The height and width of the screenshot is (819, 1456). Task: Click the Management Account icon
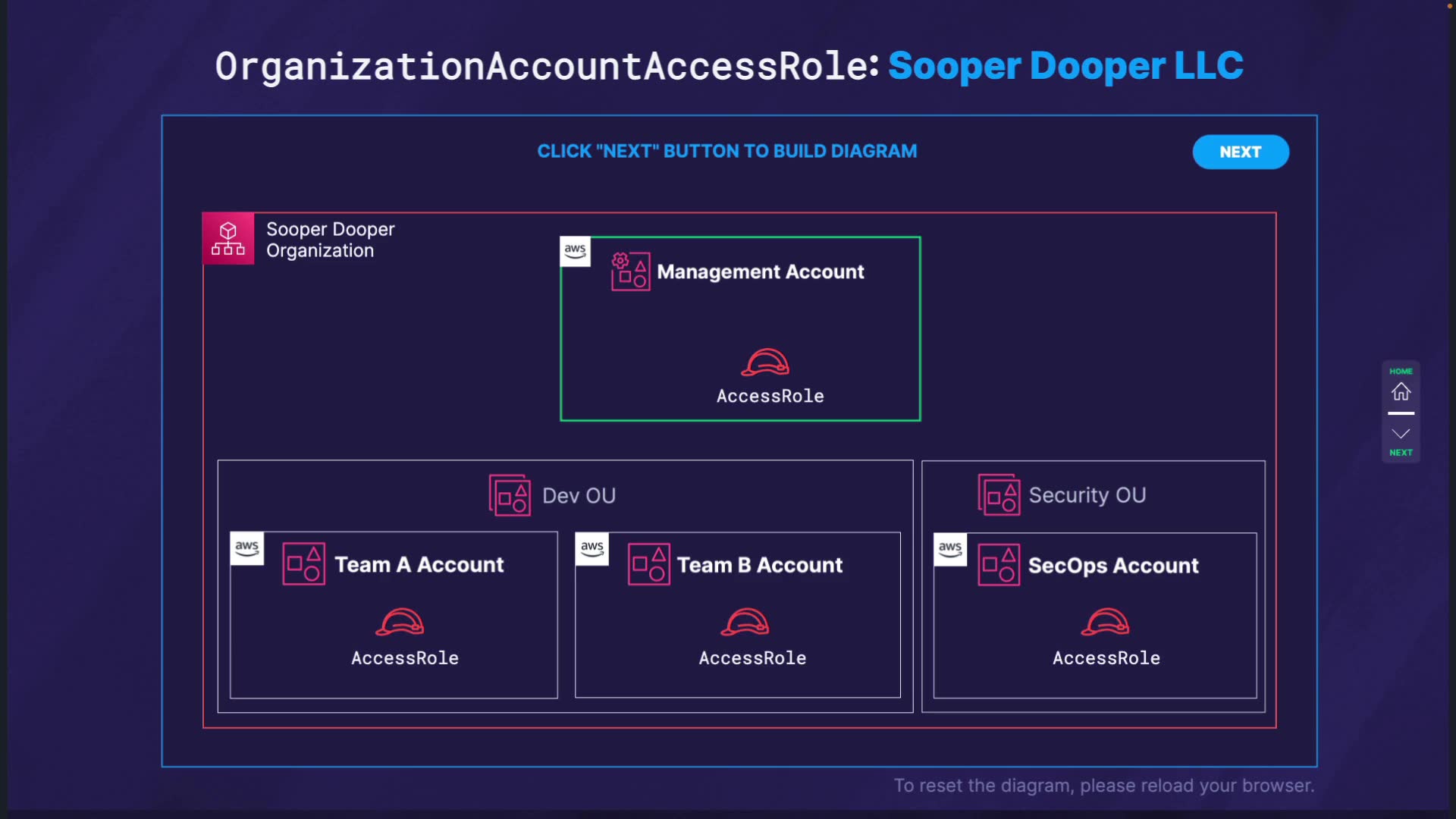(x=630, y=271)
